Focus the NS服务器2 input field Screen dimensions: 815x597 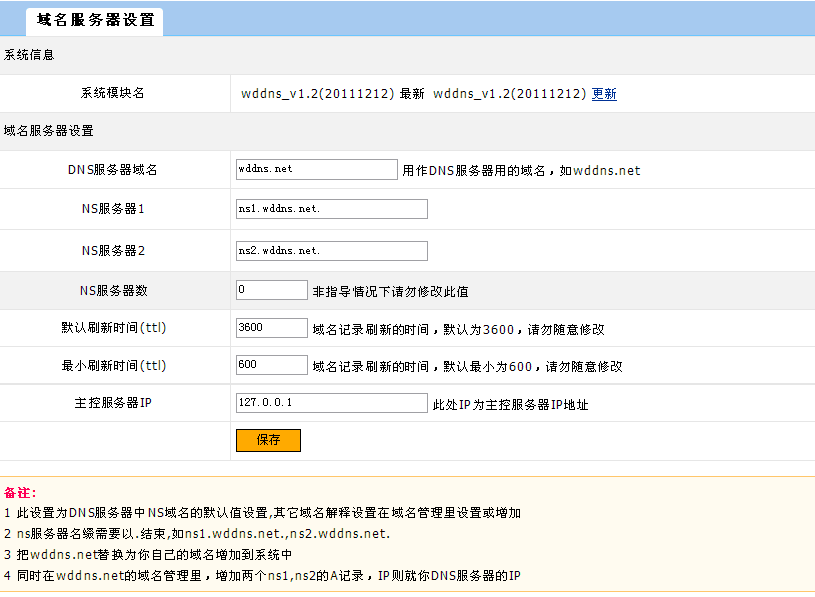click(x=331, y=251)
